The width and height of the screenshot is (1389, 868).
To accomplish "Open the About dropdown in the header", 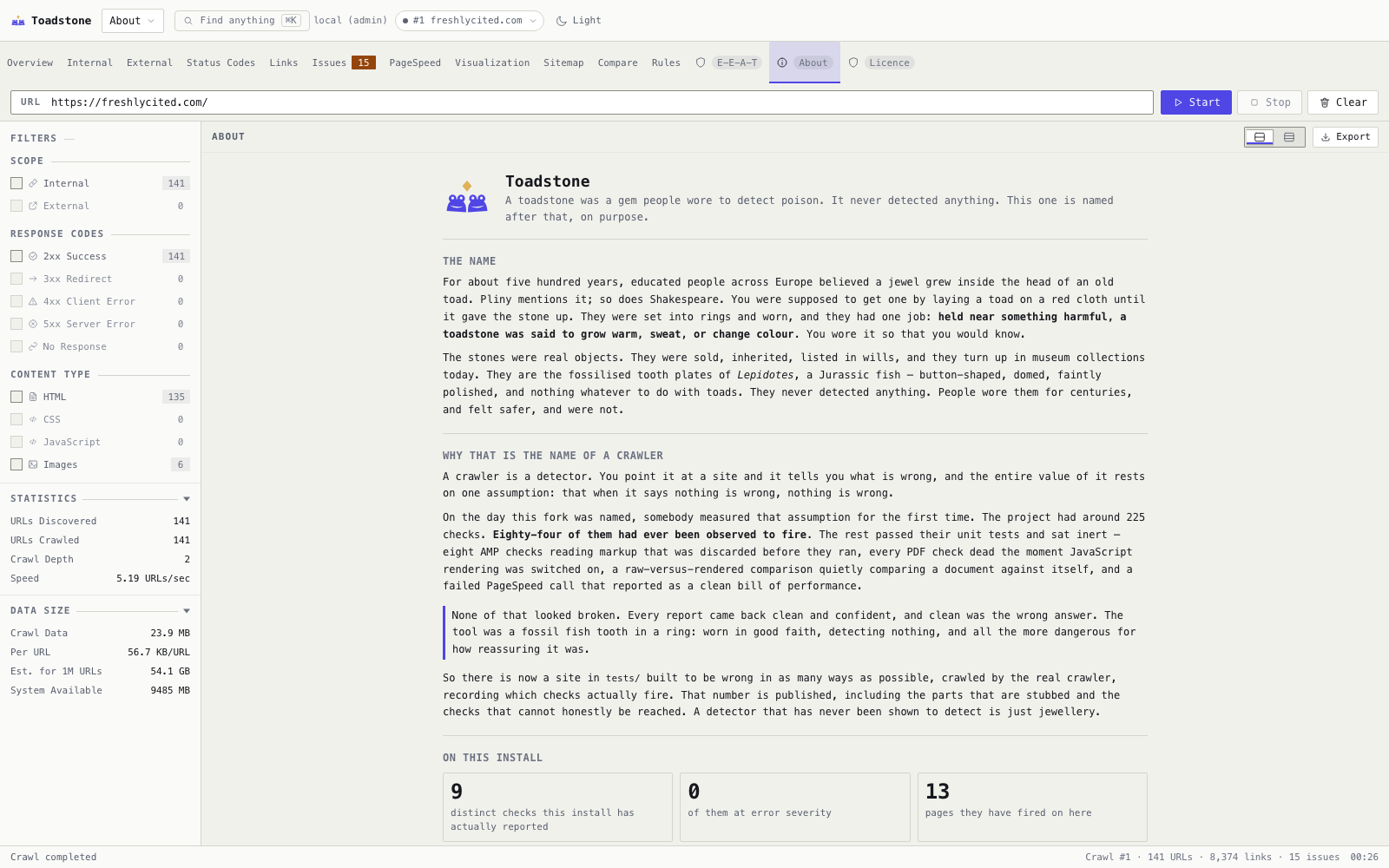I will click(133, 21).
